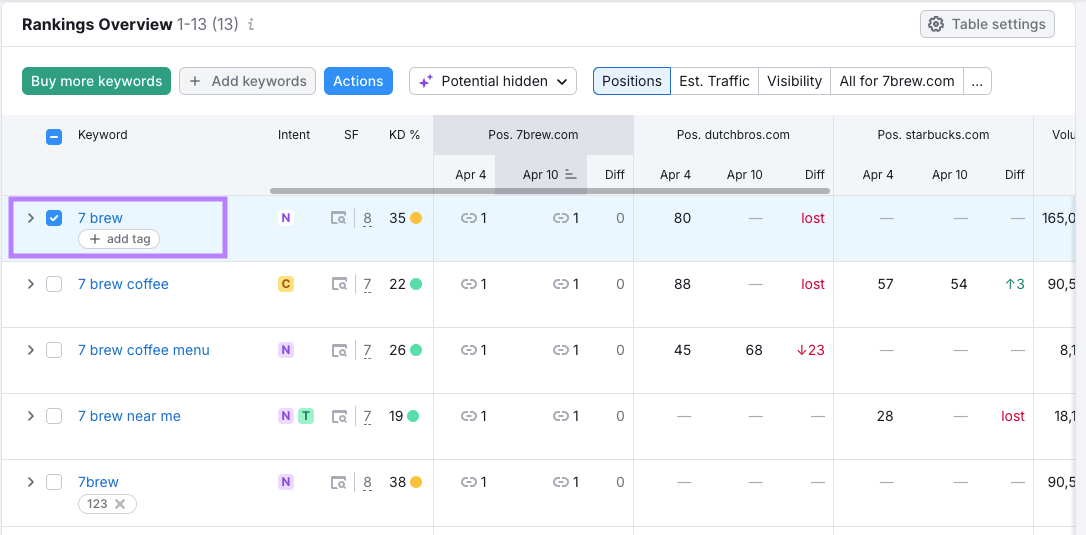Click SERP snapshot icon for 7 brew coffee
The width and height of the screenshot is (1086, 535).
pos(339,284)
